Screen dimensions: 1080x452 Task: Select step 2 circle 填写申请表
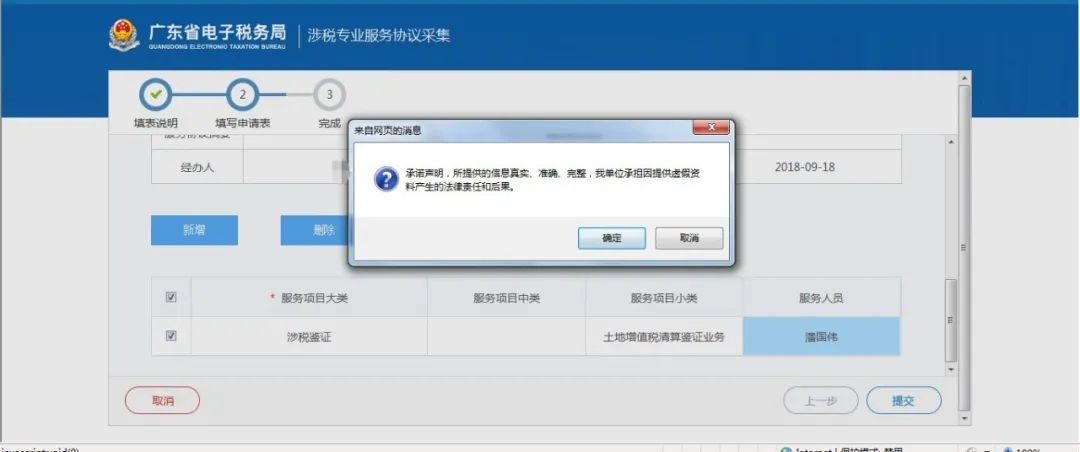(242, 94)
